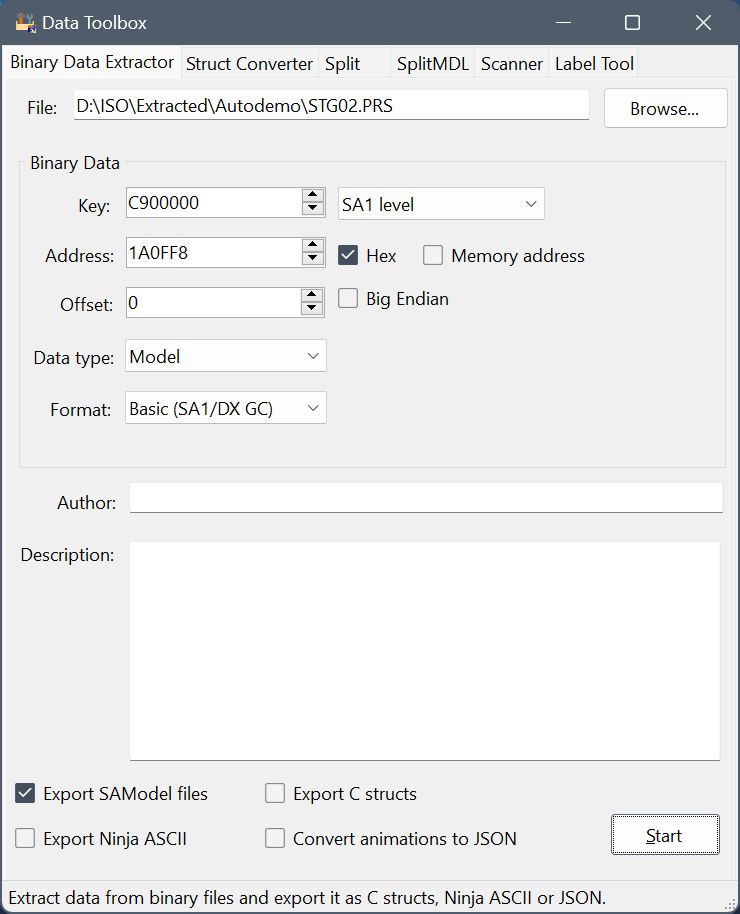Open the Struct Converter tab
This screenshot has width=740, height=914.
point(250,64)
